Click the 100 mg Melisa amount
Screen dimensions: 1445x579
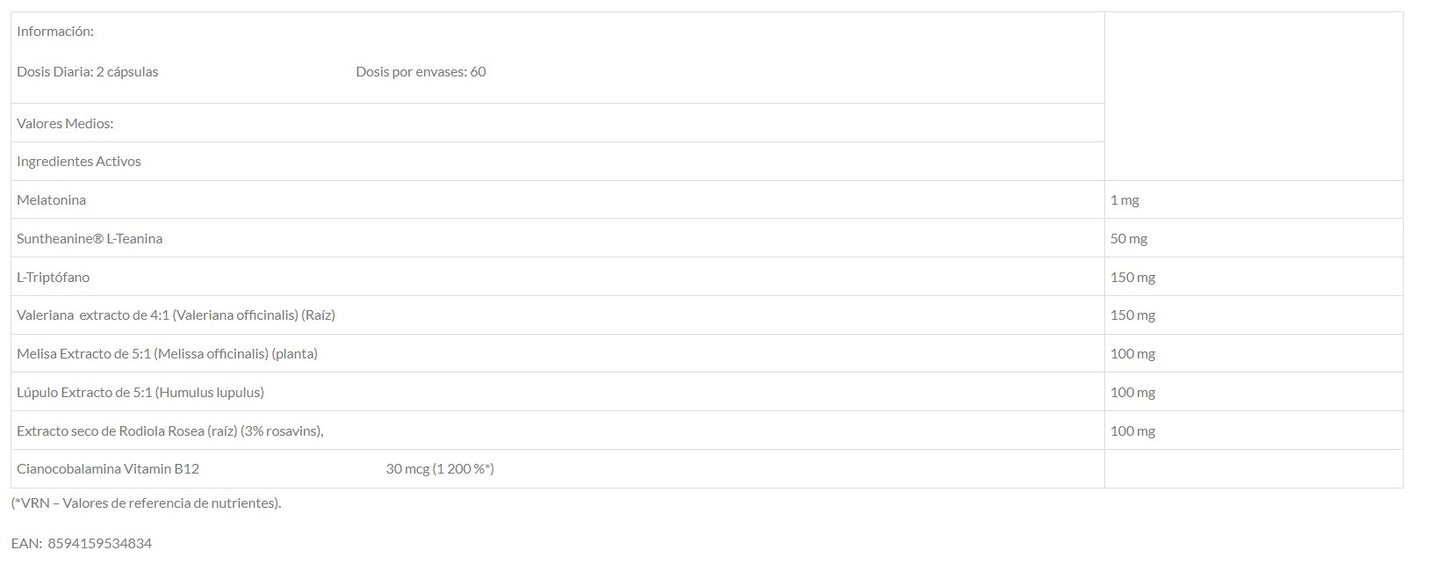(1132, 354)
